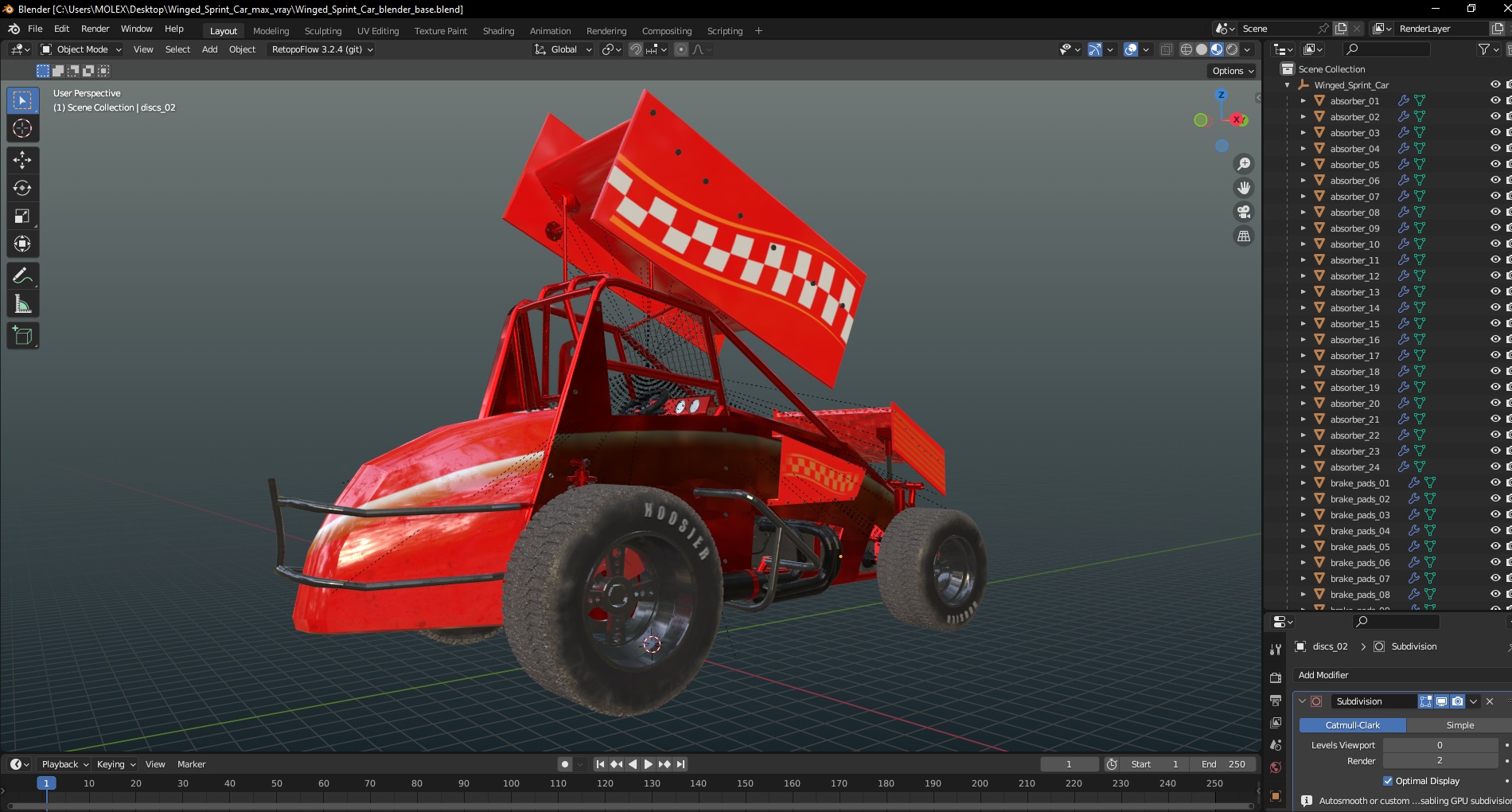Open the Render menu
The height and width of the screenshot is (812, 1512).
95,29
